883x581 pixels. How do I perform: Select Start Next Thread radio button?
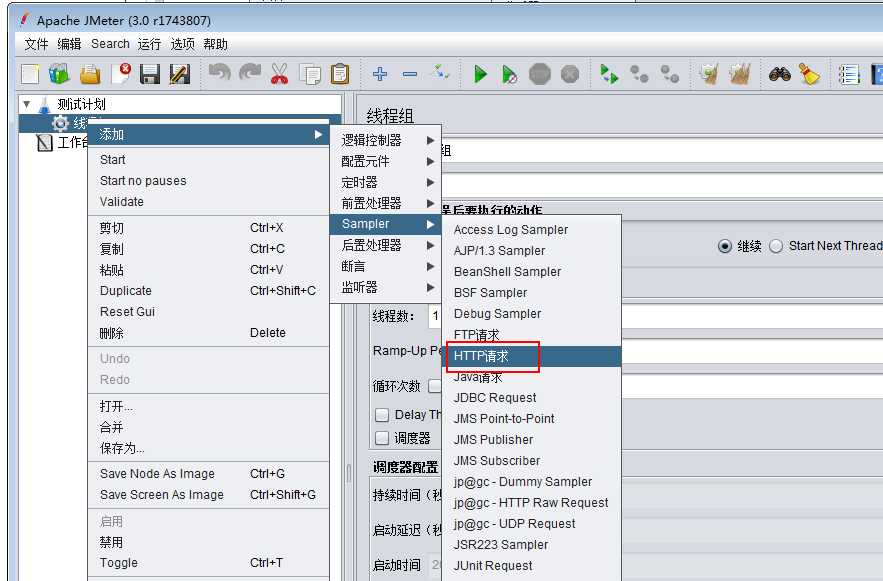pyautogui.click(x=776, y=246)
